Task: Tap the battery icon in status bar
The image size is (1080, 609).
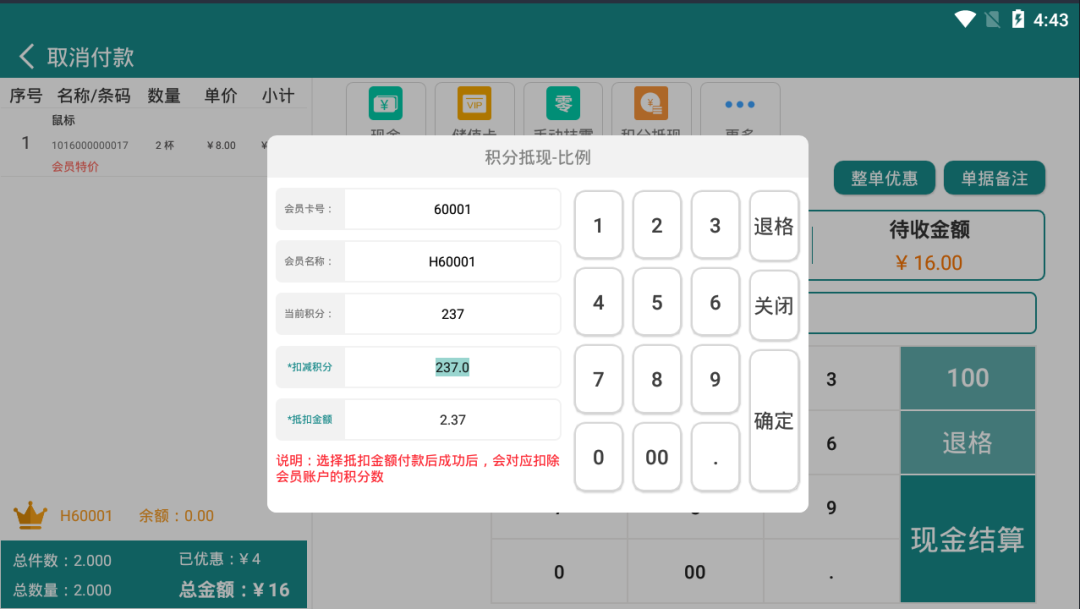Action: (1018, 19)
